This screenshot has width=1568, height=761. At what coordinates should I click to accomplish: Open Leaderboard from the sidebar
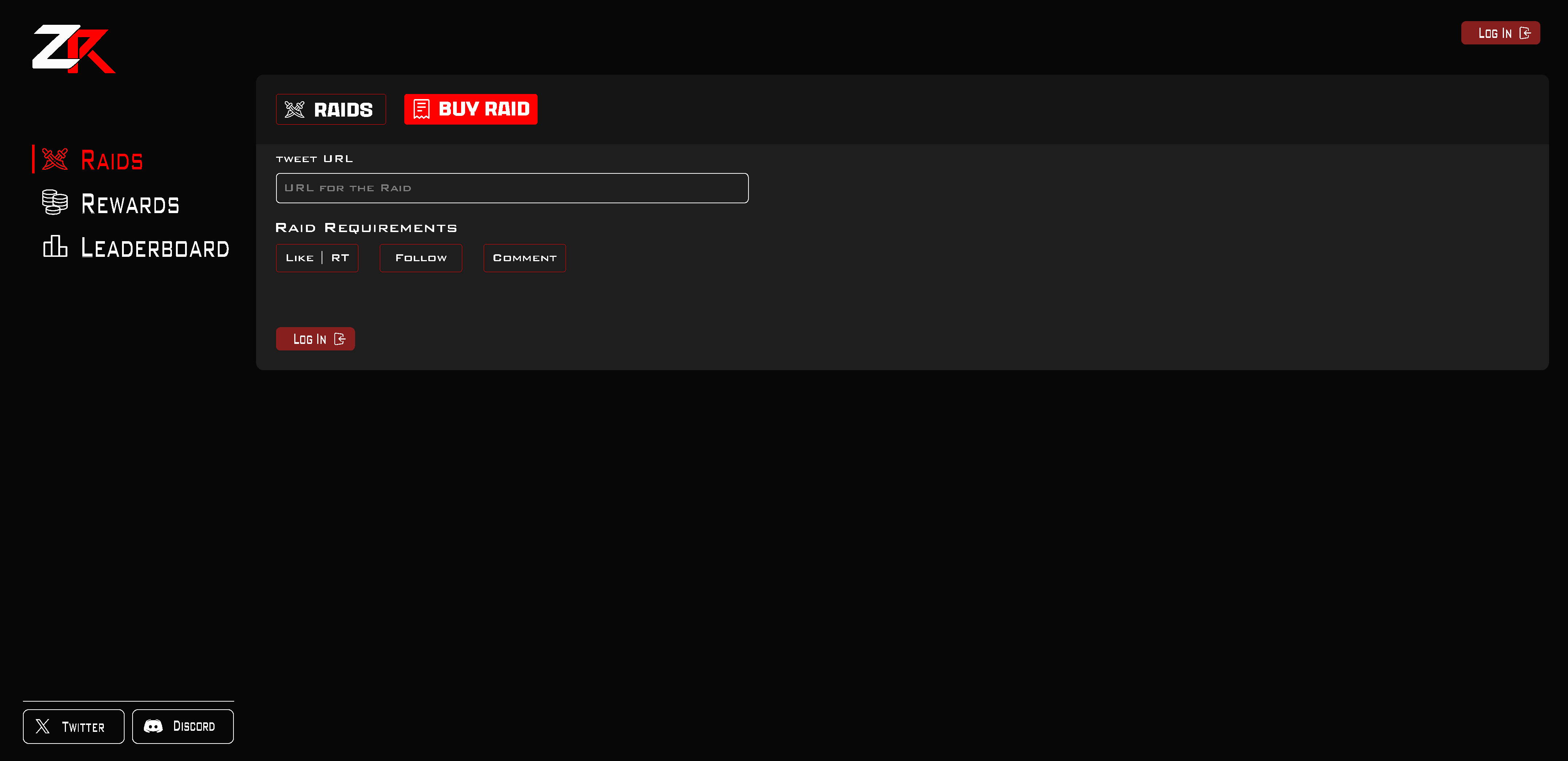154,248
